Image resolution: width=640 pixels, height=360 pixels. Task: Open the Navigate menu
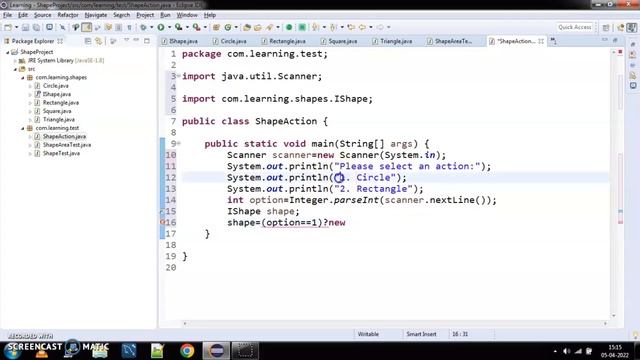click(x=96, y=15)
